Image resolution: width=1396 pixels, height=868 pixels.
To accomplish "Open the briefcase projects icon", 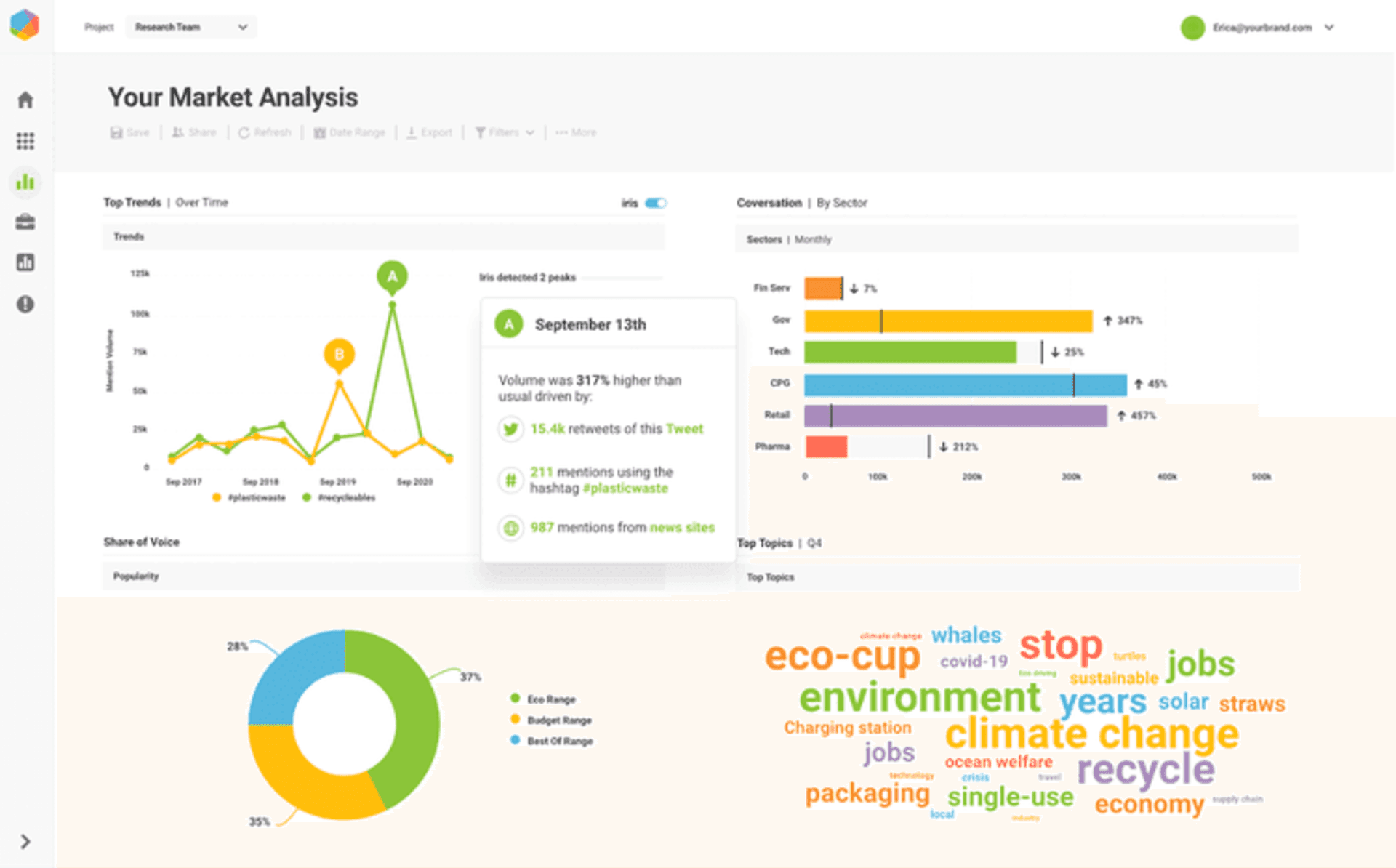I will (x=25, y=222).
